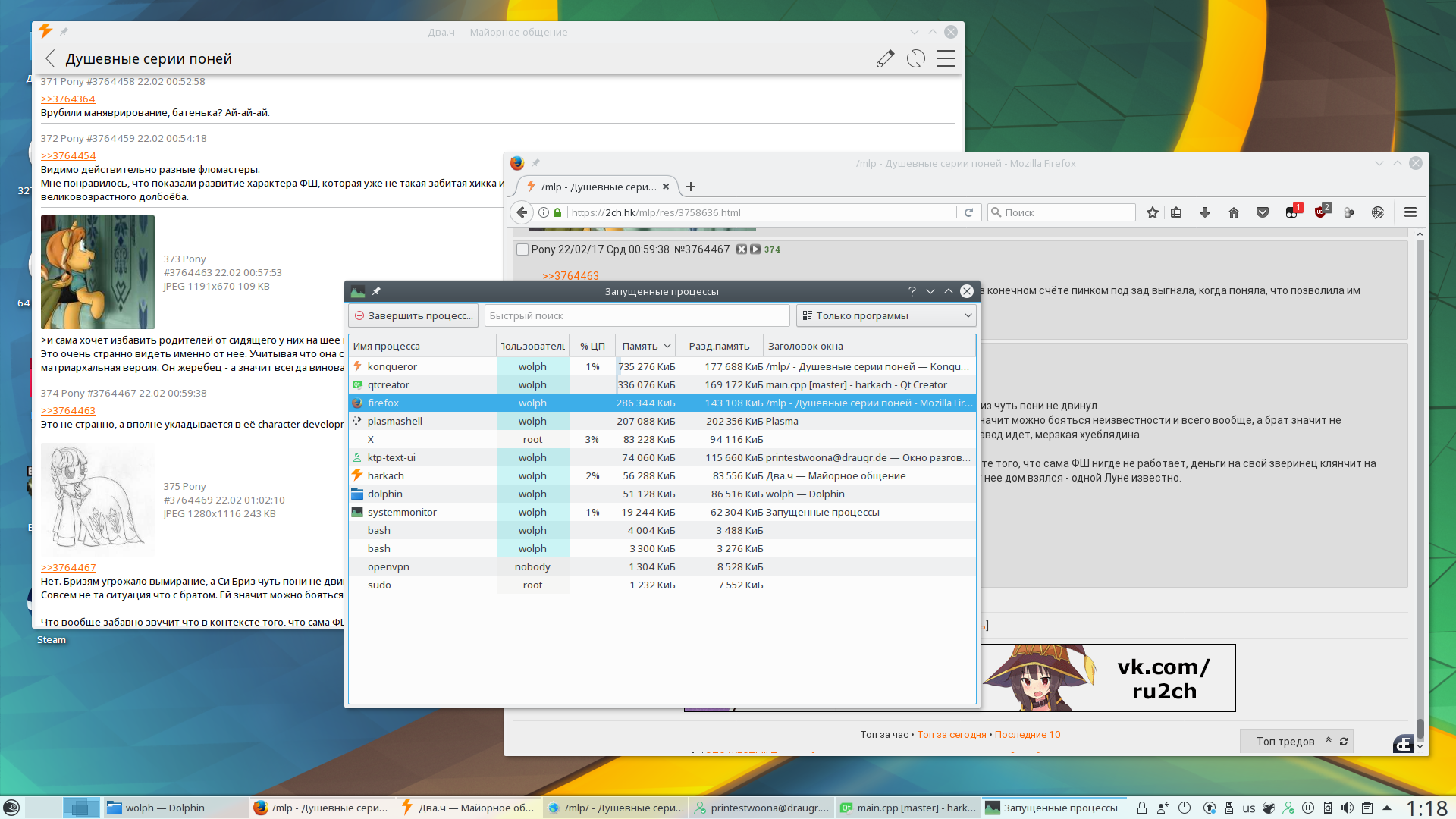
Task: Switch to 'Два.ч — Майорное об...' taskbar entry
Action: click(469, 808)
